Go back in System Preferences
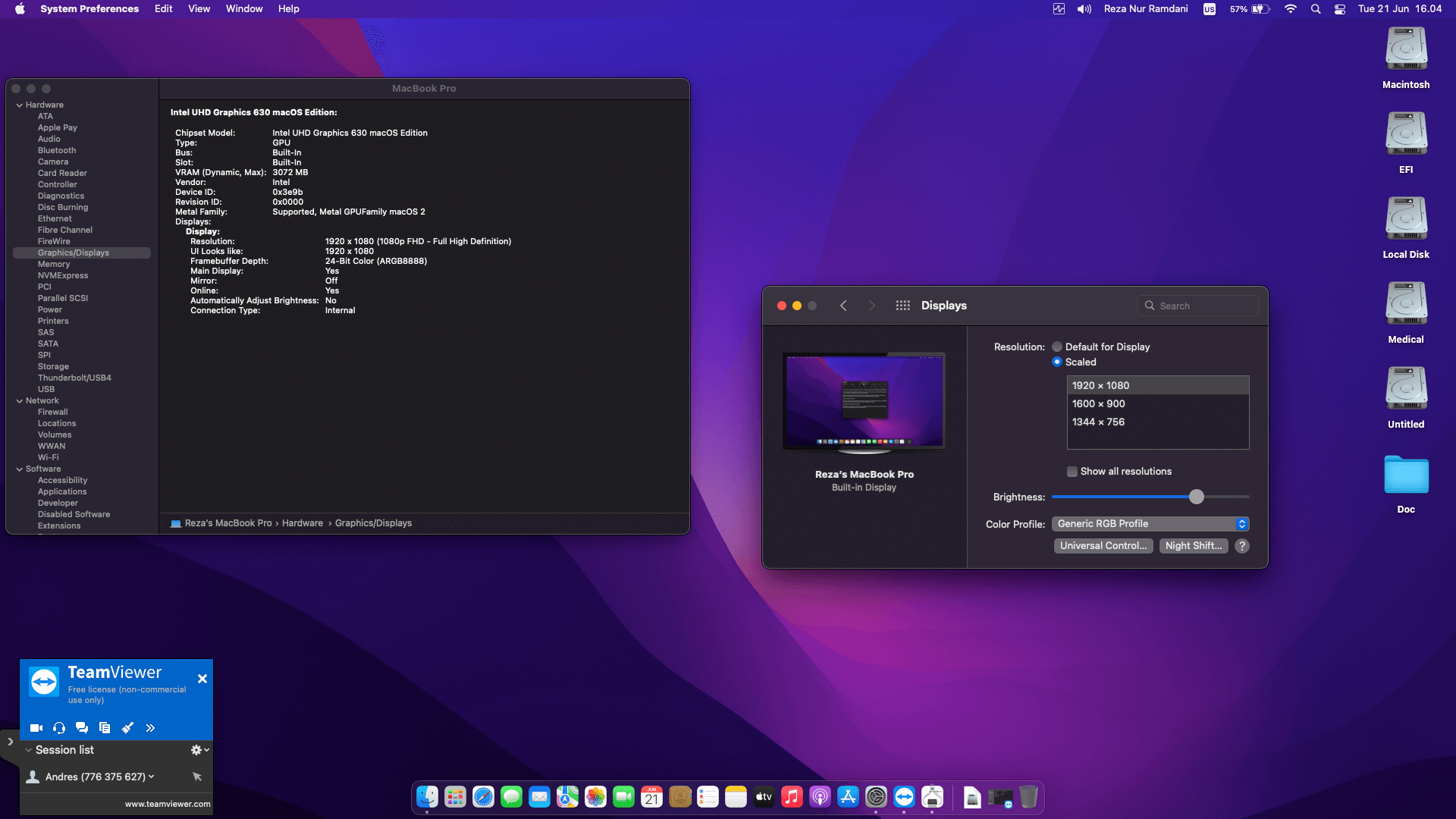The height and width of the screenshot is (819, 1456). pos(843,306)
